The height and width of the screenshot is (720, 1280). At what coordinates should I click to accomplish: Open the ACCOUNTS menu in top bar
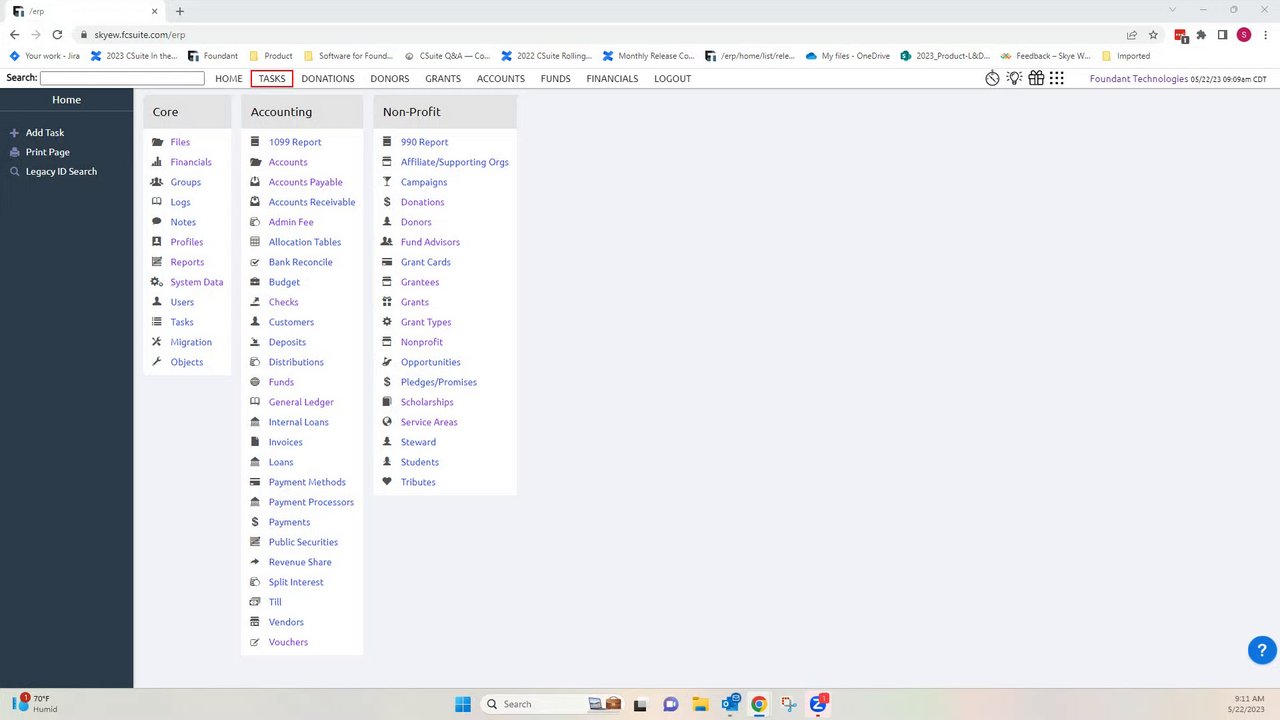click(501, 79)
